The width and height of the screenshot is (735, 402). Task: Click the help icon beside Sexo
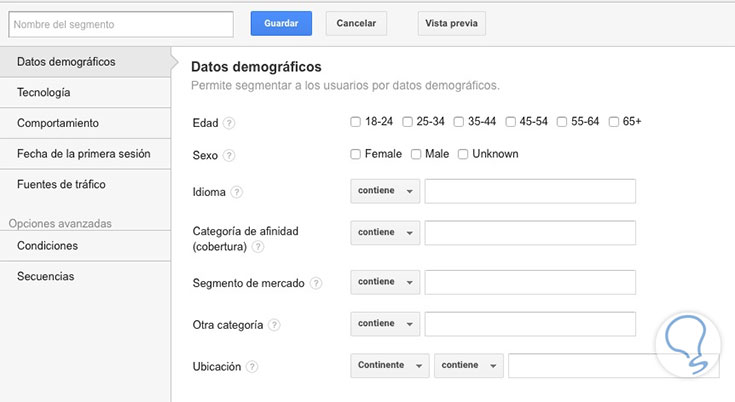coord(229,155)
